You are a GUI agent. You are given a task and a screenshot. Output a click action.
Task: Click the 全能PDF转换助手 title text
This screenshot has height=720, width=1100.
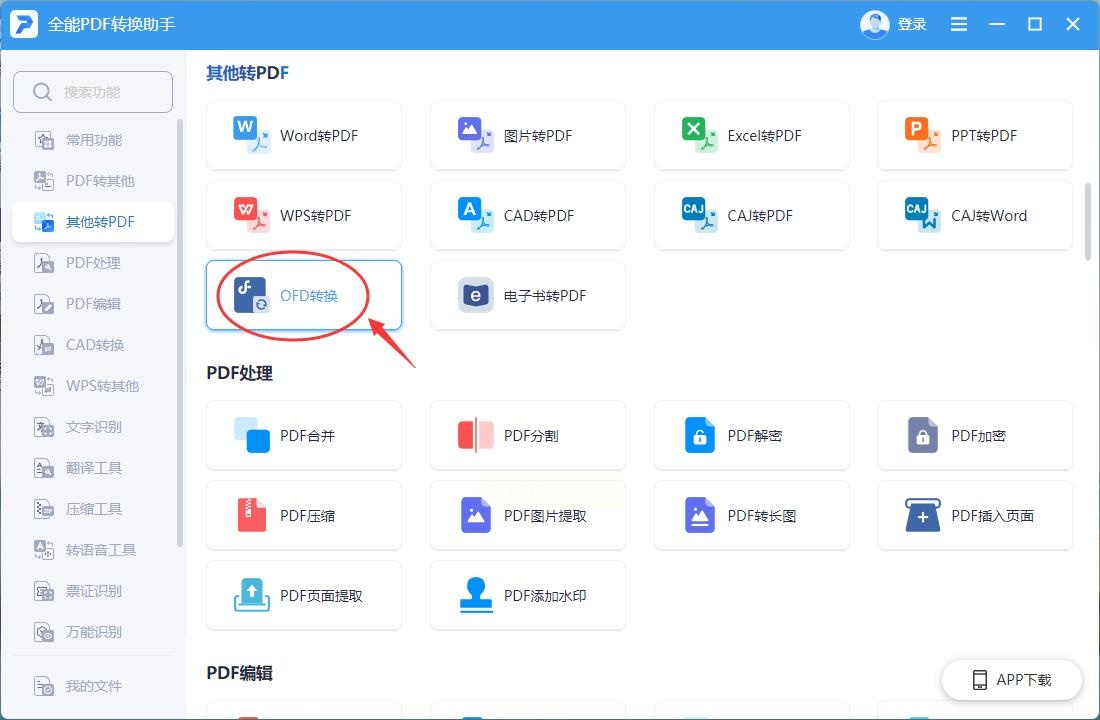click(x=112, y=25)
